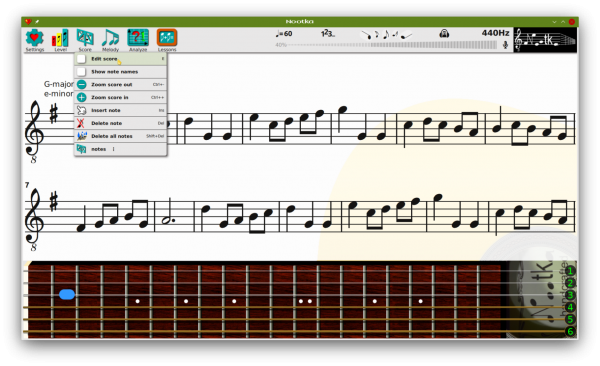Click the 440Hz tuning label

pos(496,33)
